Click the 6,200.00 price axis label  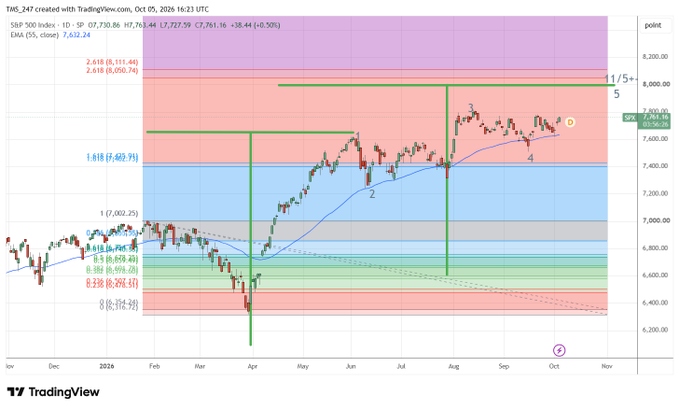pos(656,330)
